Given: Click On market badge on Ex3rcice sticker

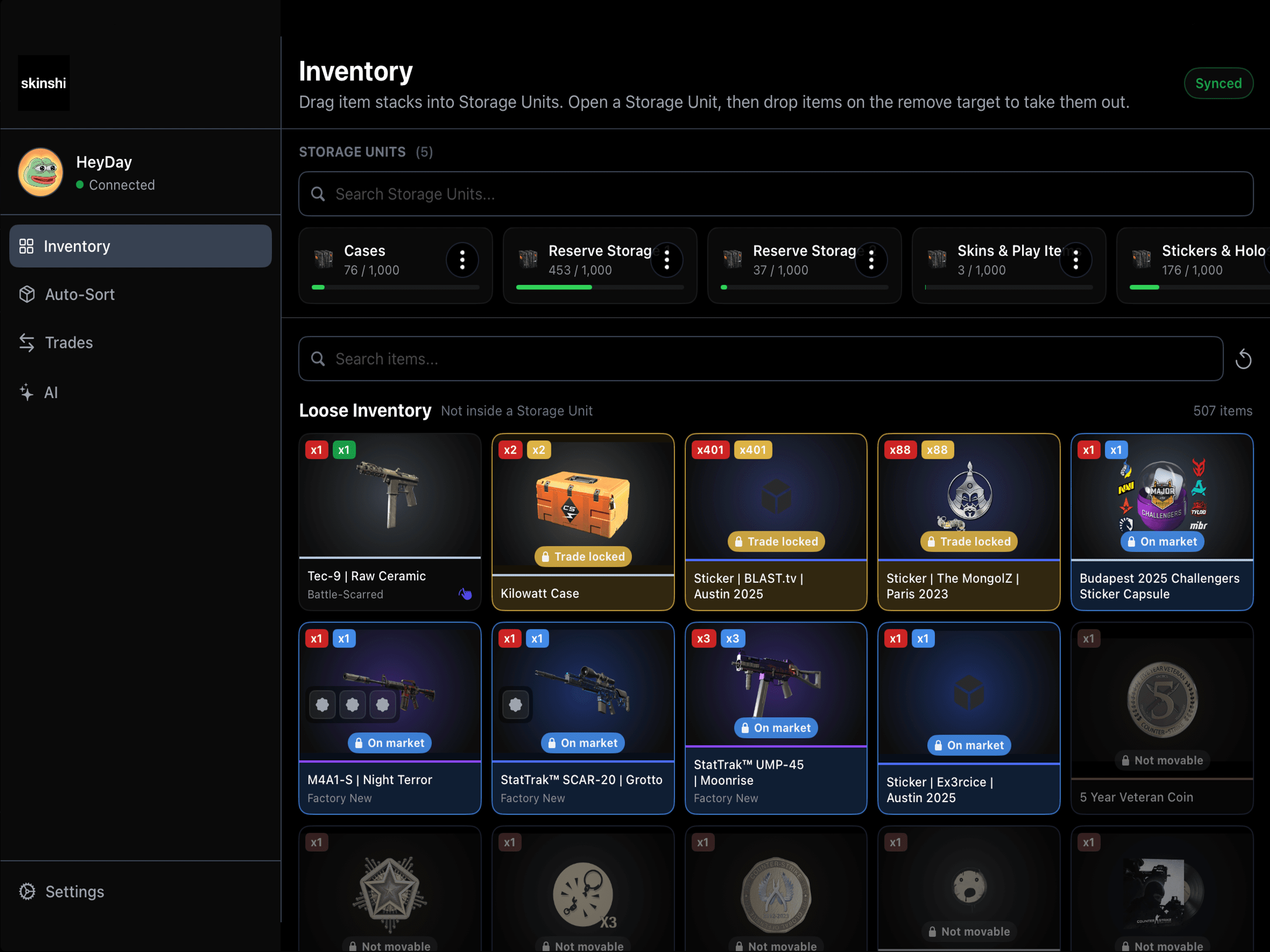Looking at the screenshot, I should (x=969, y=745).
